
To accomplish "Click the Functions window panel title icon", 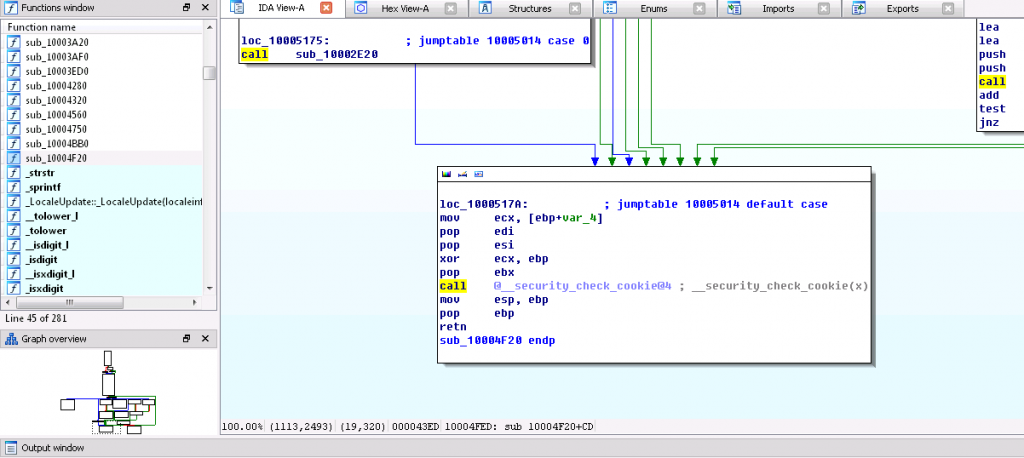I will (11, 8).
